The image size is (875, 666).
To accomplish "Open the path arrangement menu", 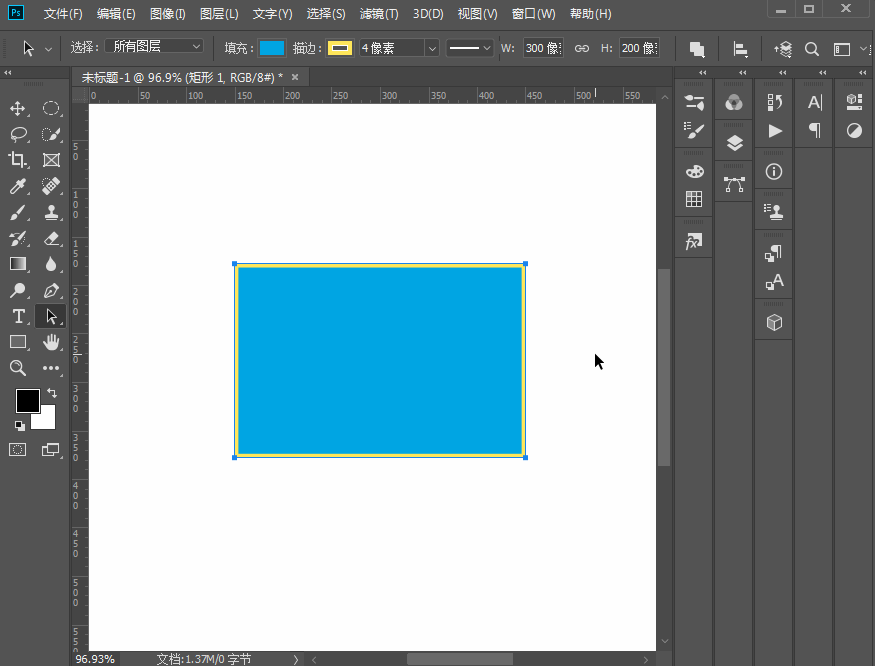I will click(x=783, y=49).
